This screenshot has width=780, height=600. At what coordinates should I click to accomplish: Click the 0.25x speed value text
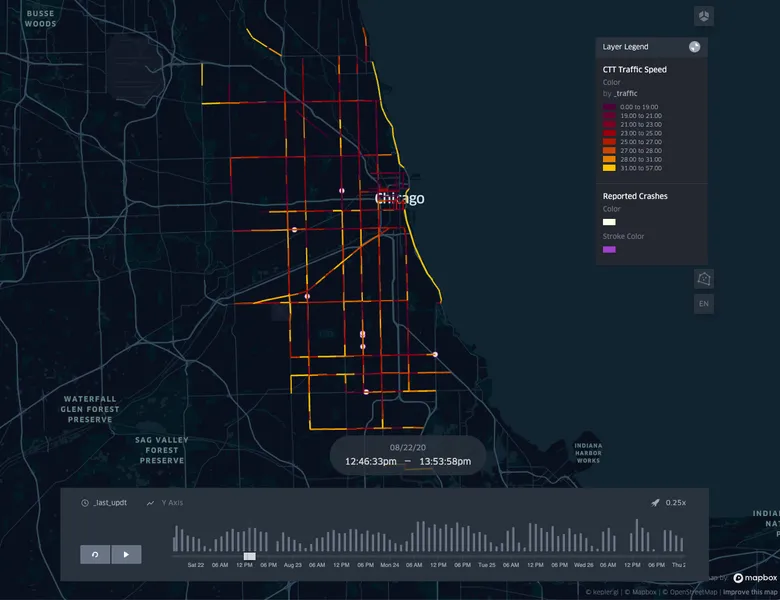pyautogui.click(x=676, y=503)
